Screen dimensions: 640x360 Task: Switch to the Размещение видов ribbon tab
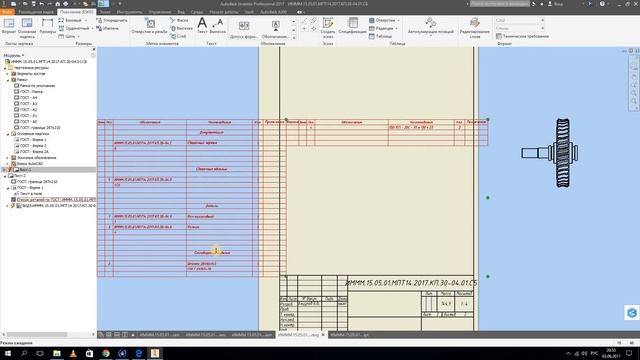click(x=36, y=12)
